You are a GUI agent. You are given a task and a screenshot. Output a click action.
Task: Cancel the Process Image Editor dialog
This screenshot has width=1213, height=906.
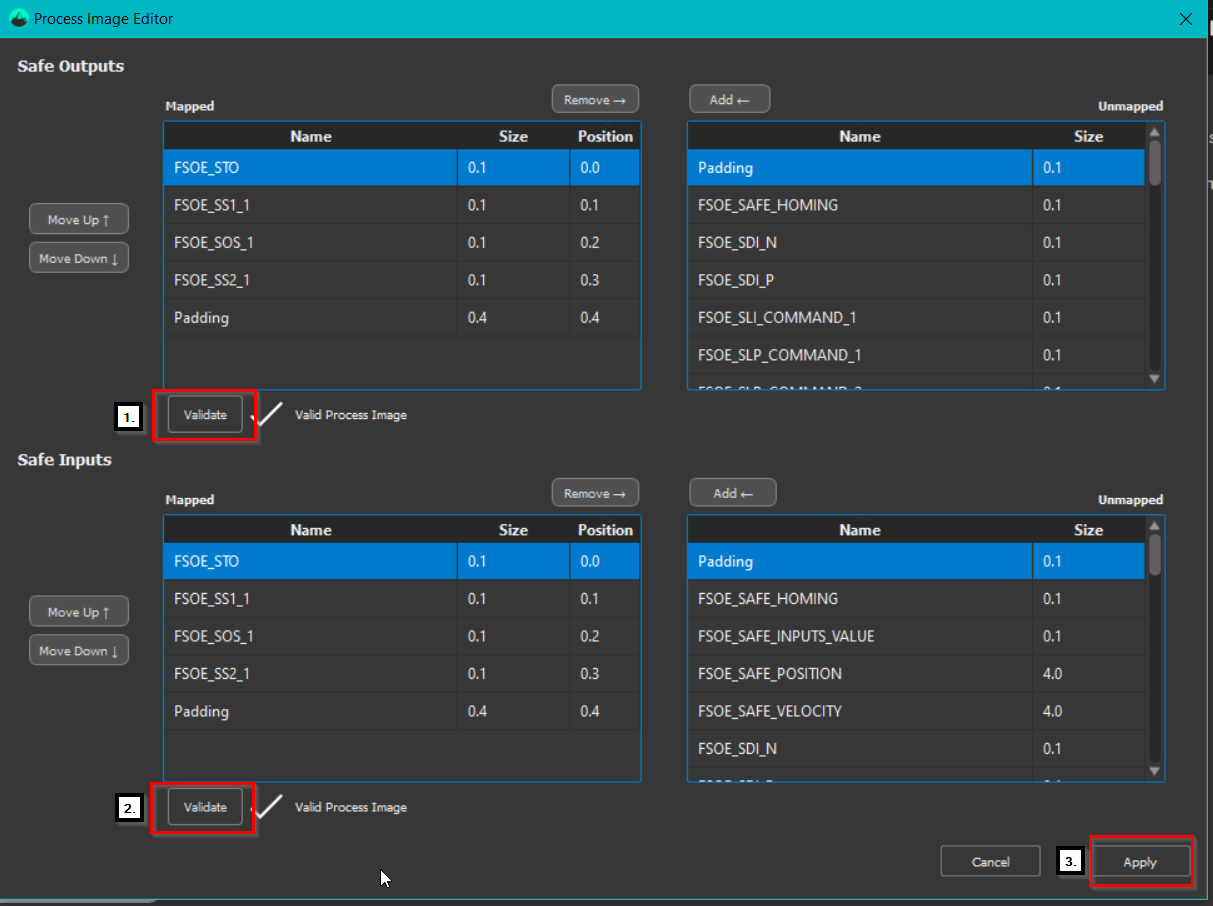(990, 862)
